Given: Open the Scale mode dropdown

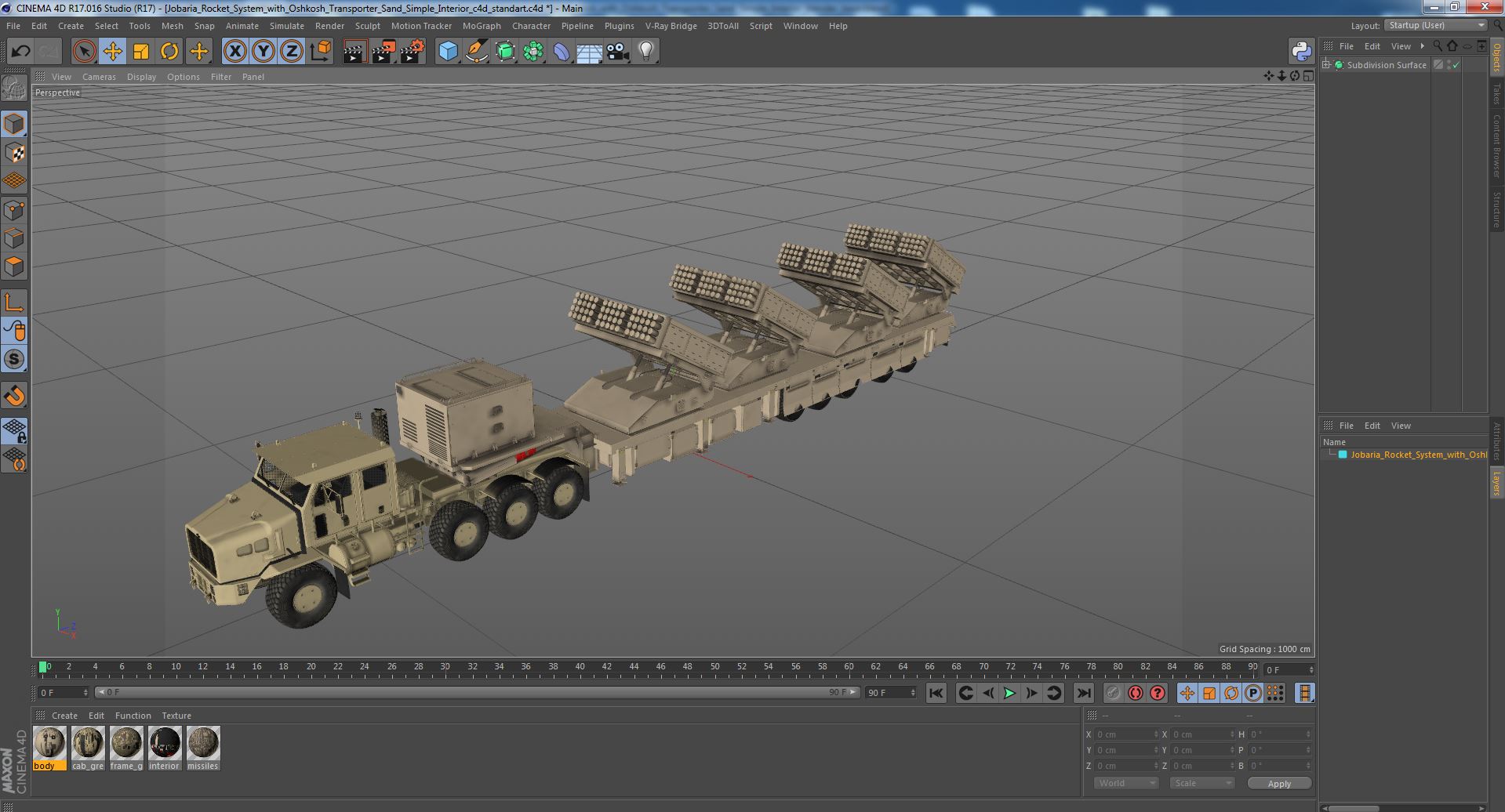Looking at the screenshot, I should click(1201, 783).
